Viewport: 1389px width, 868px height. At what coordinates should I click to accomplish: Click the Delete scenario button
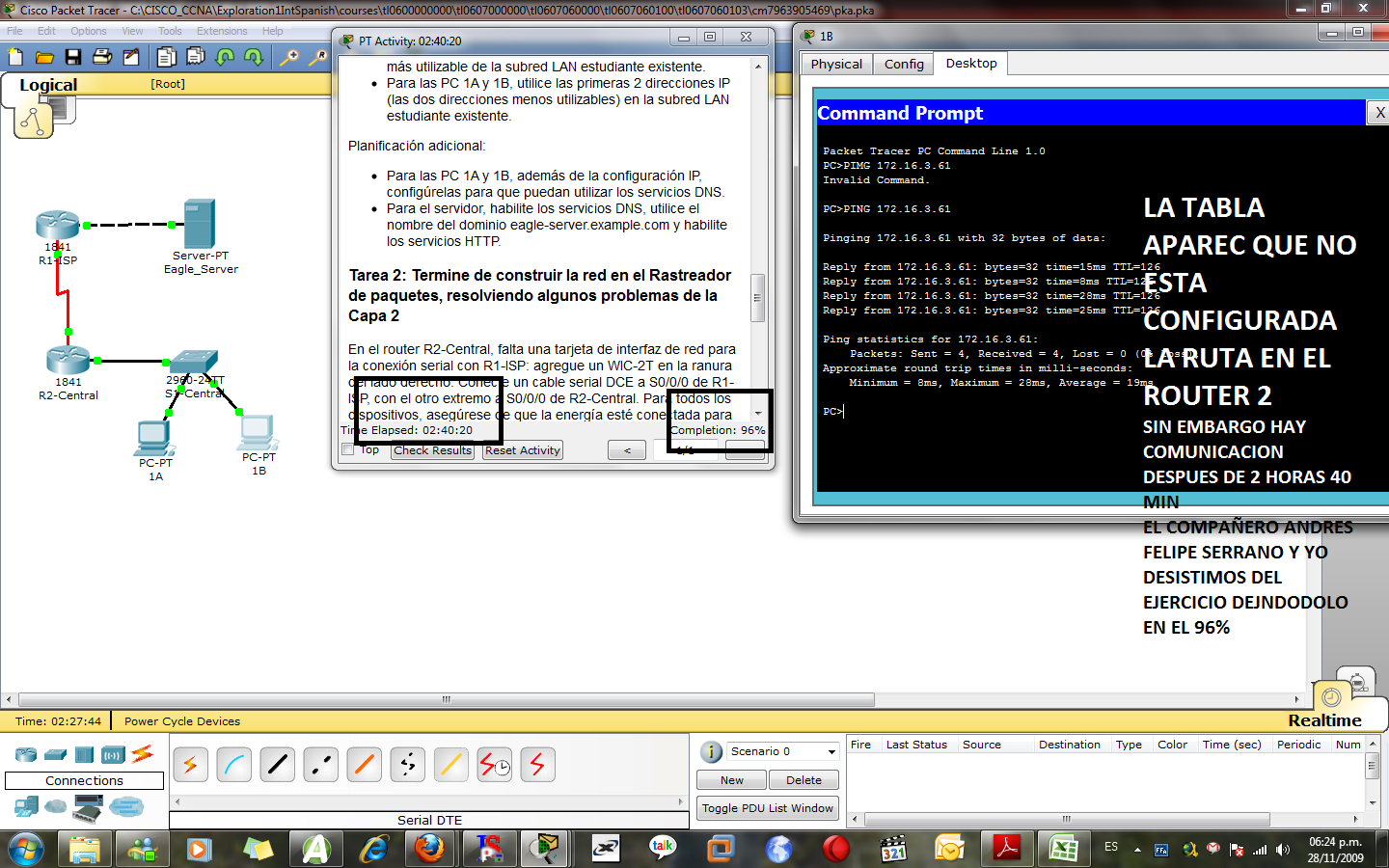[x=803, y=780]
